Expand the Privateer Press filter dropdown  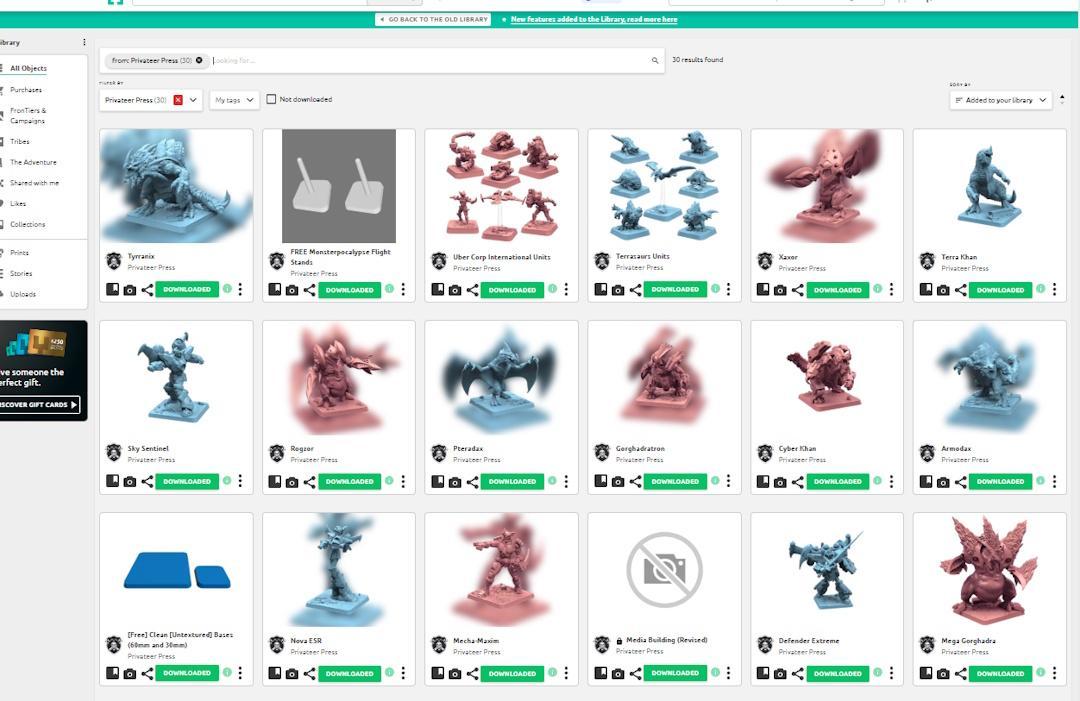pyautogui.click(x=193, y=100)
